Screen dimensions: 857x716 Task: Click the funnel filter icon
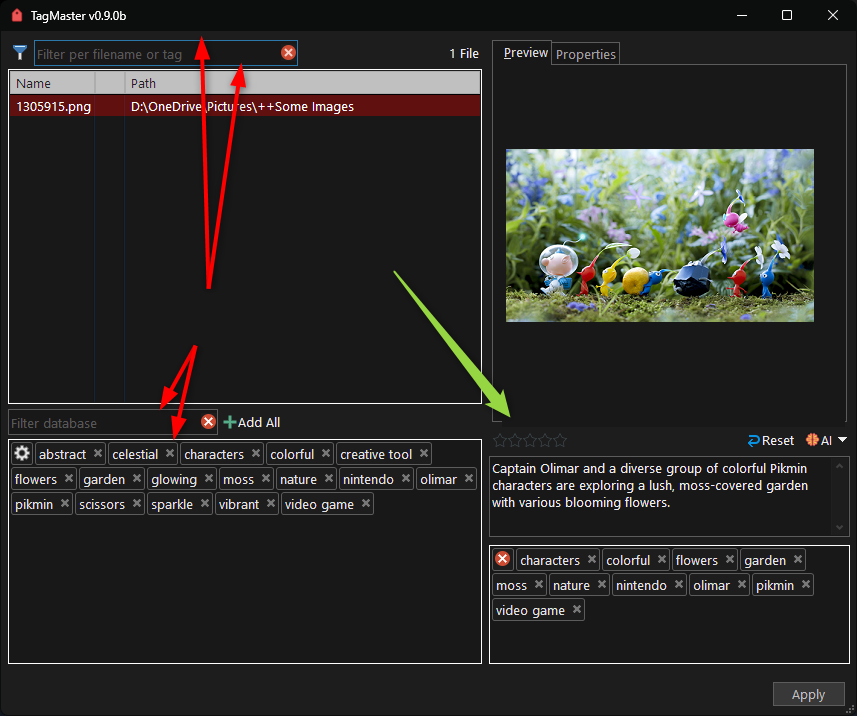click(19, 53)
